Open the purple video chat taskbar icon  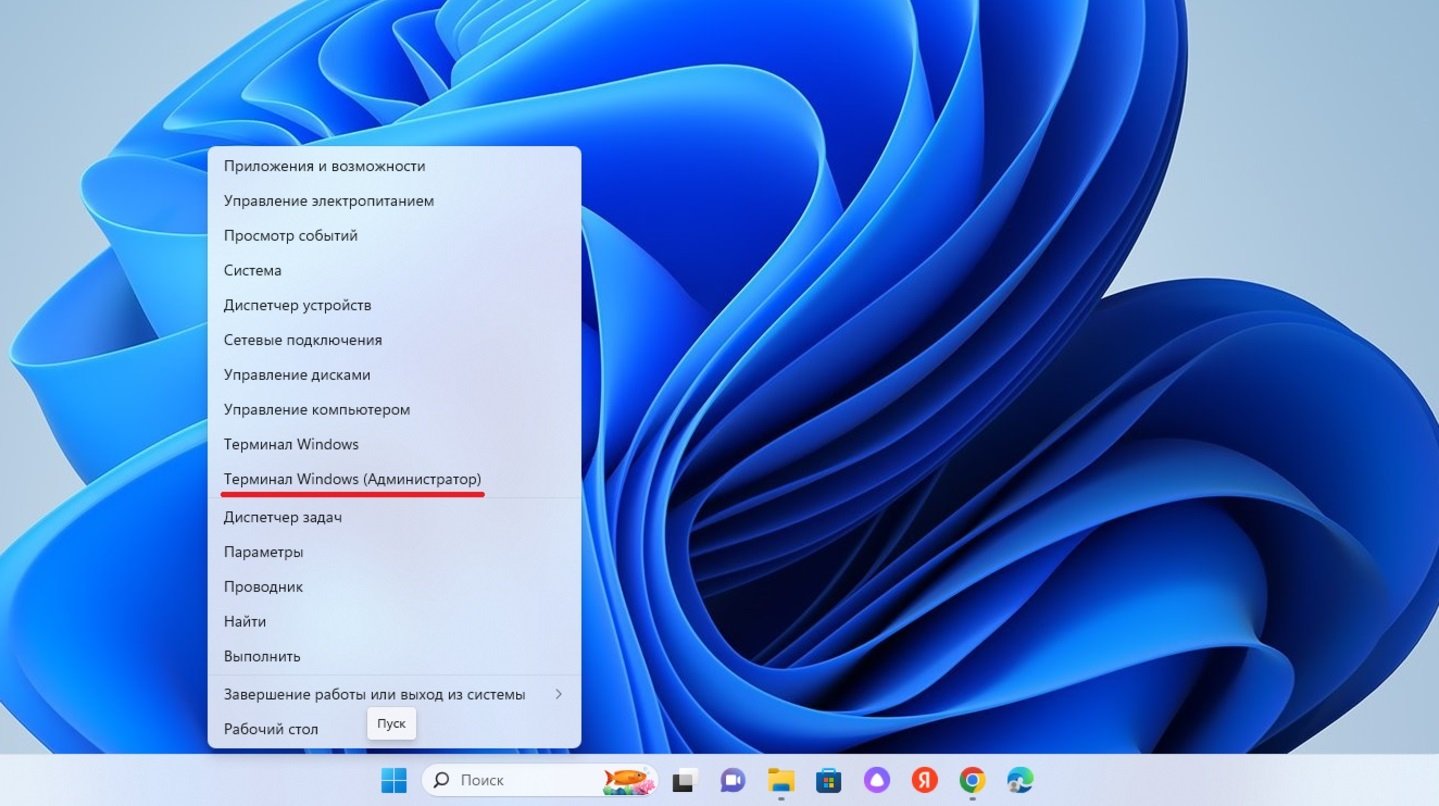[x=732, y=780]
